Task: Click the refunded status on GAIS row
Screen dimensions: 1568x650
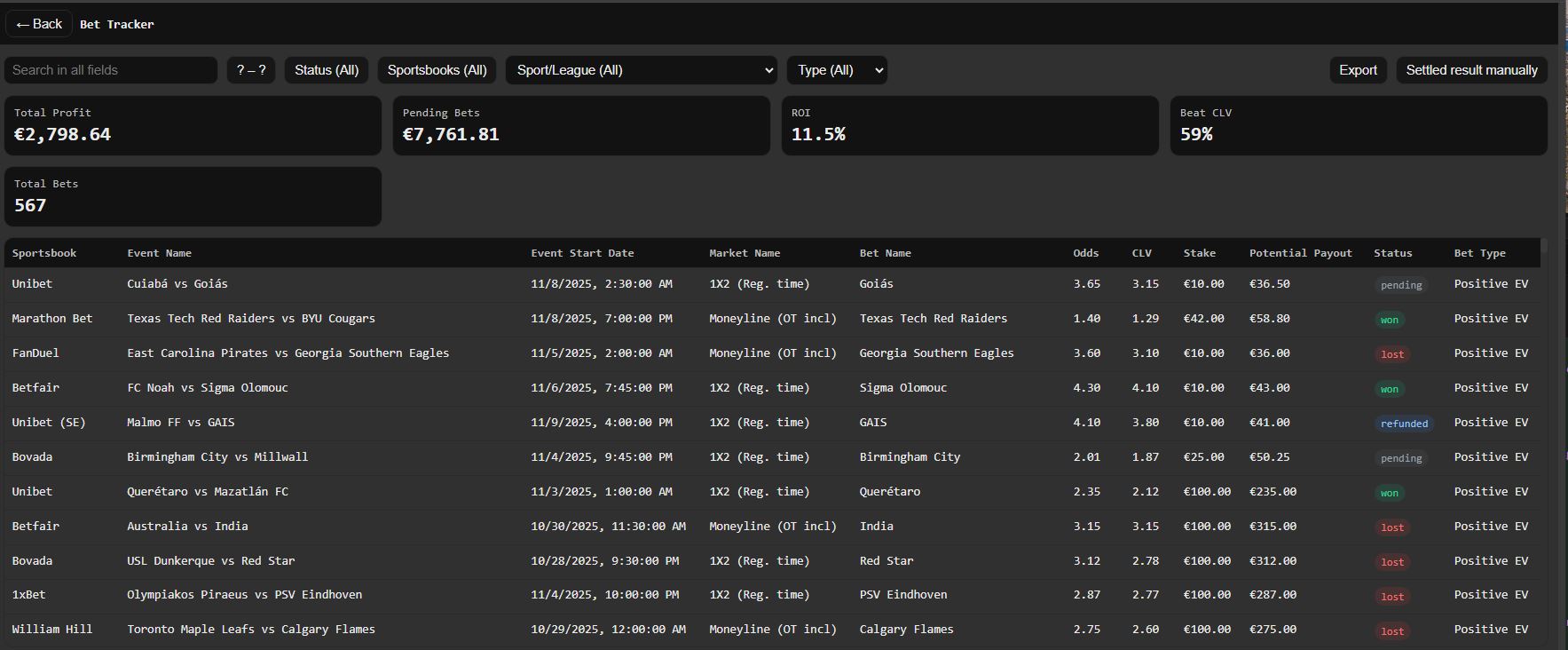Action: click(1404, 424)
